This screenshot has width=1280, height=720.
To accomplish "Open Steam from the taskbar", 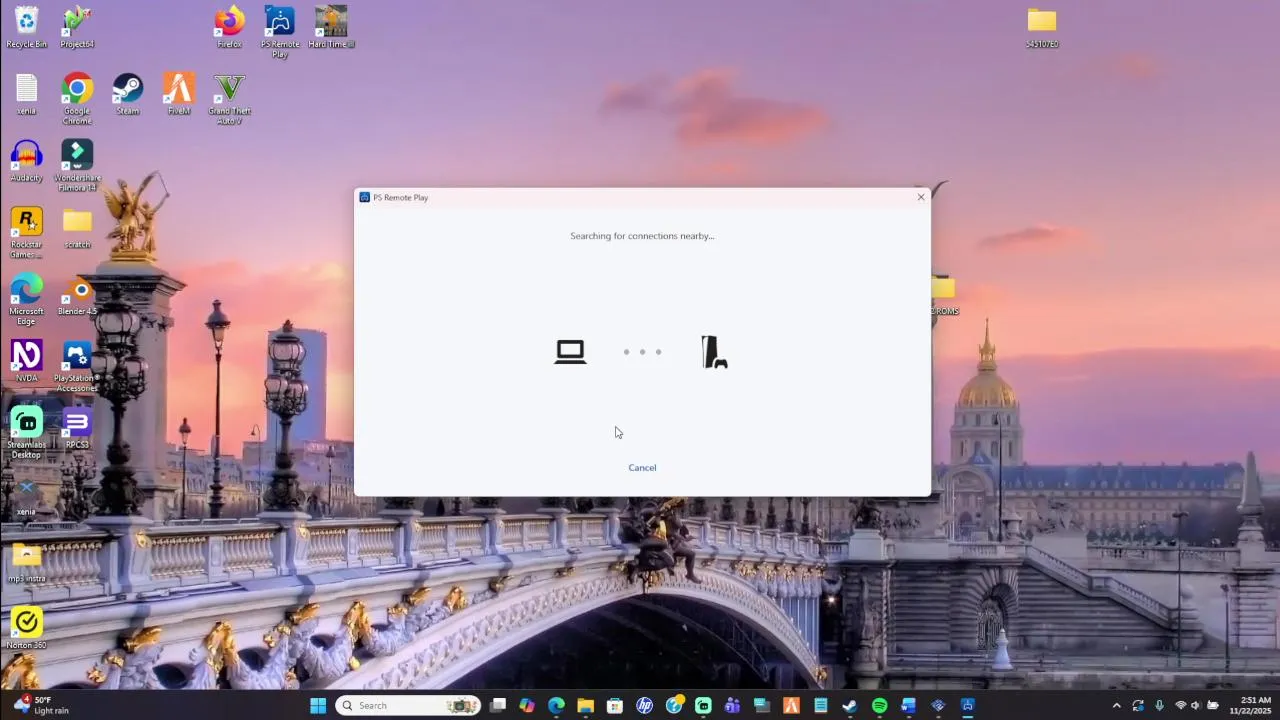I will 850,706.
